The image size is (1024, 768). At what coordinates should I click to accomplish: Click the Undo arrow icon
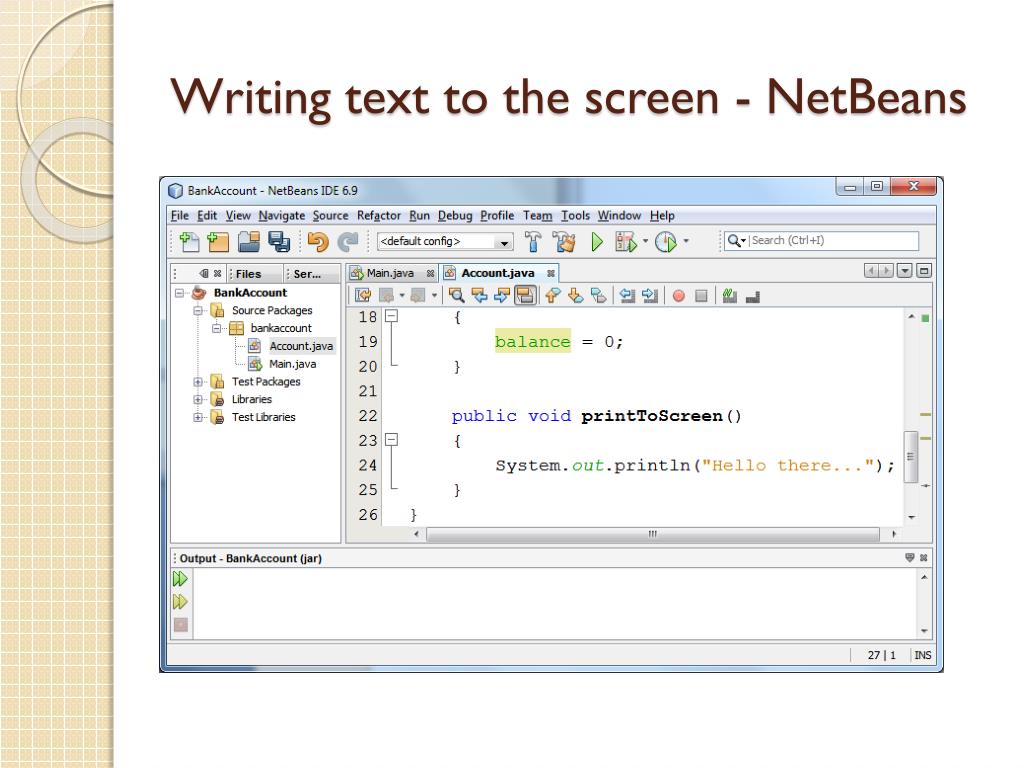[318, 242]
